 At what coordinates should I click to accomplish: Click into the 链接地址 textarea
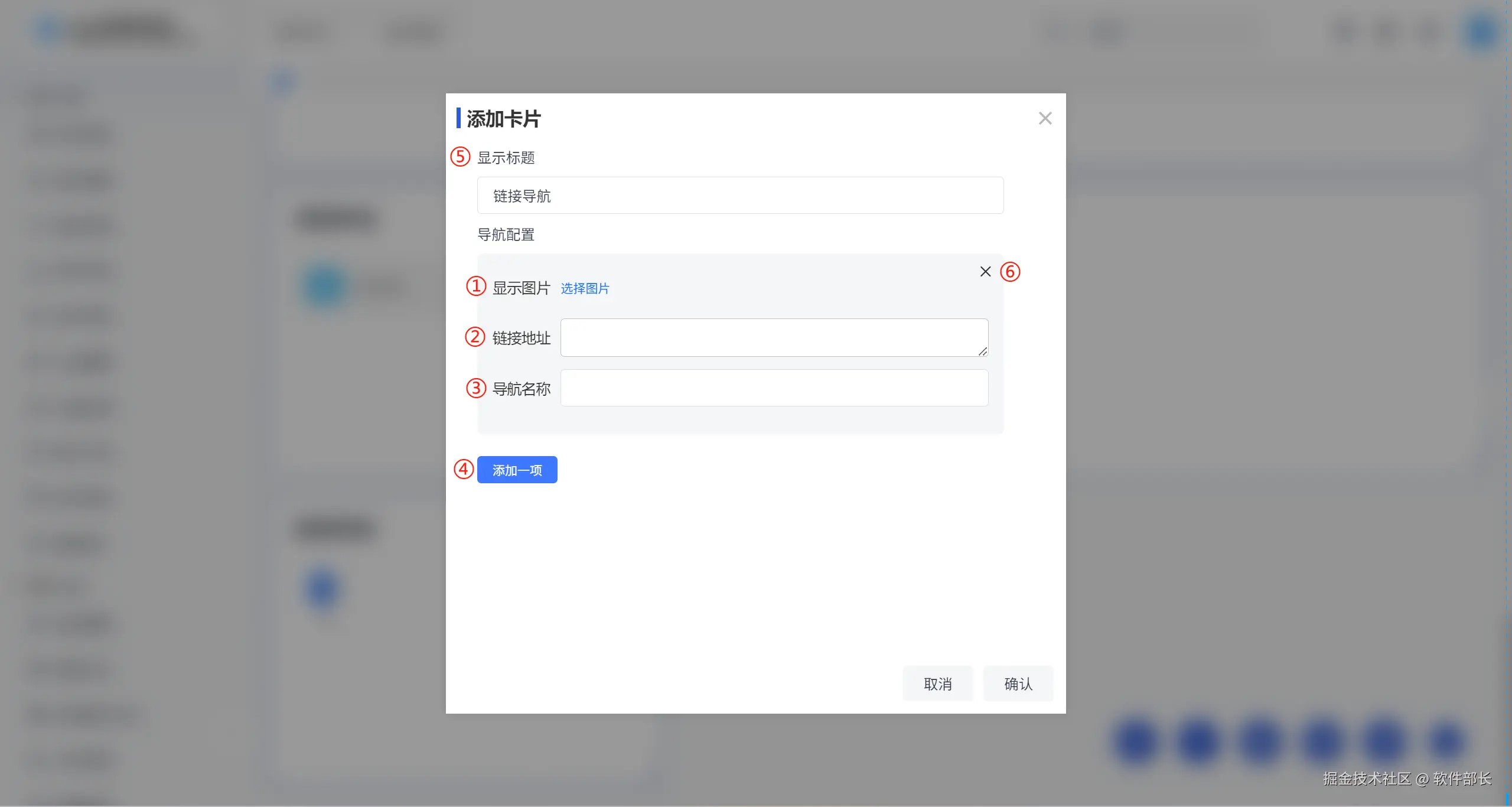(x=773, y=337)
